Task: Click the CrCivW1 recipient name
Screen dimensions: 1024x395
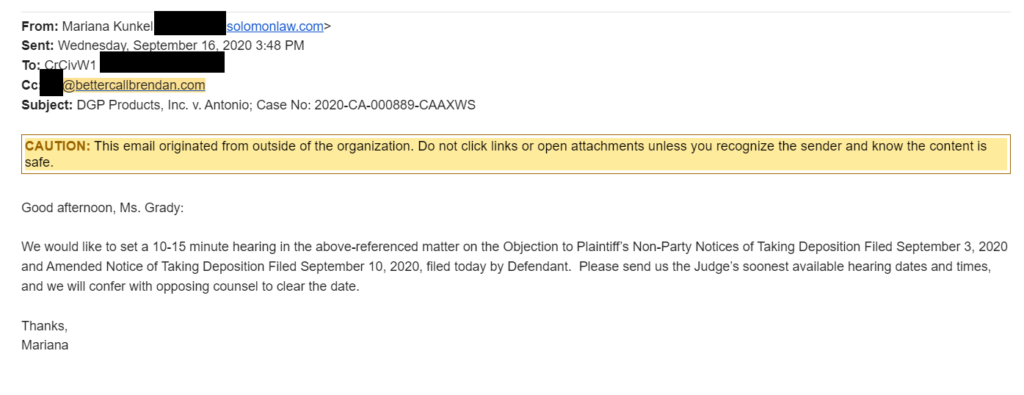Action: [x=70, y=65]
